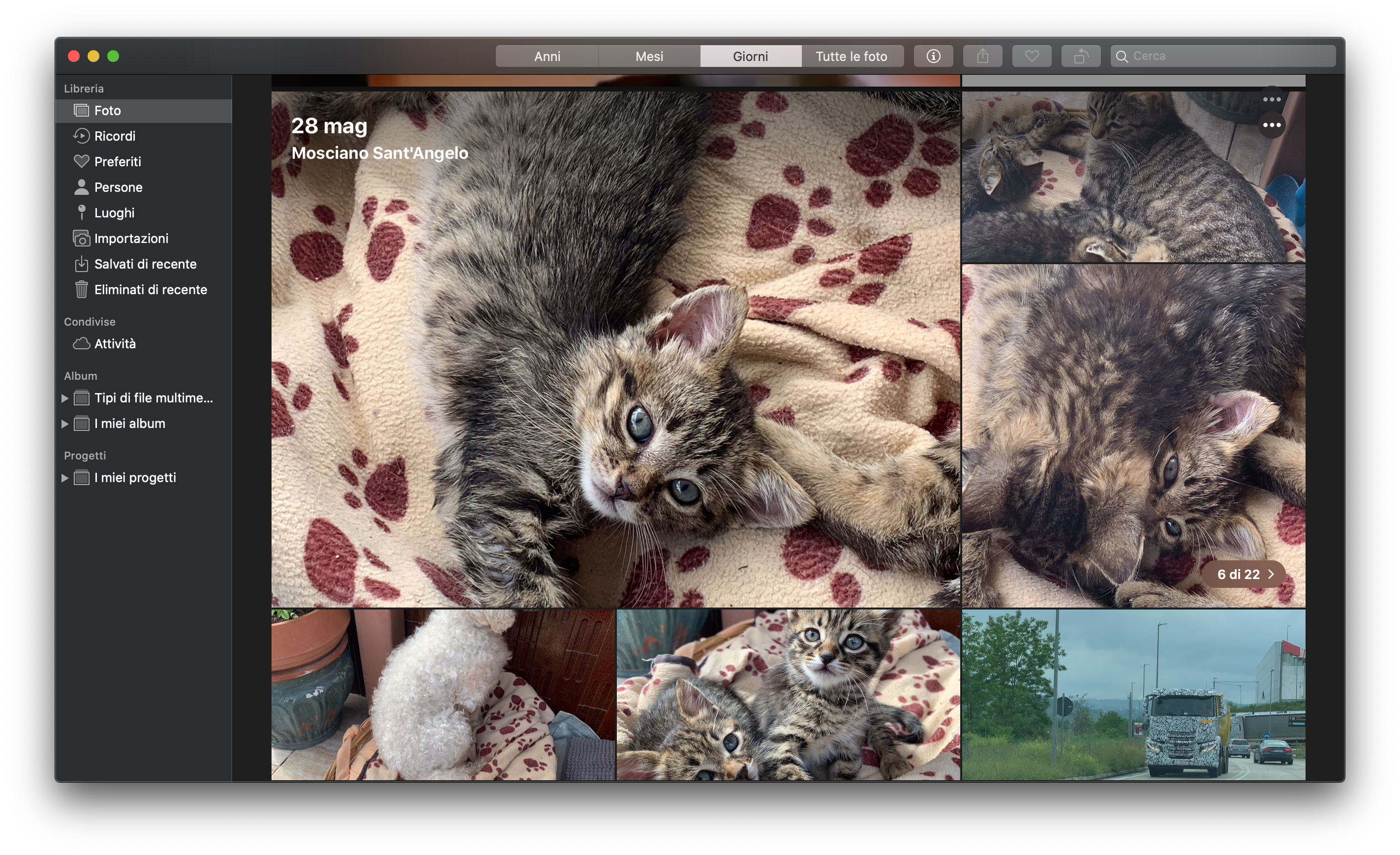Click the Progetti section header
Viewport: 1400px width, 855px height.
click(x=85, y=455)
